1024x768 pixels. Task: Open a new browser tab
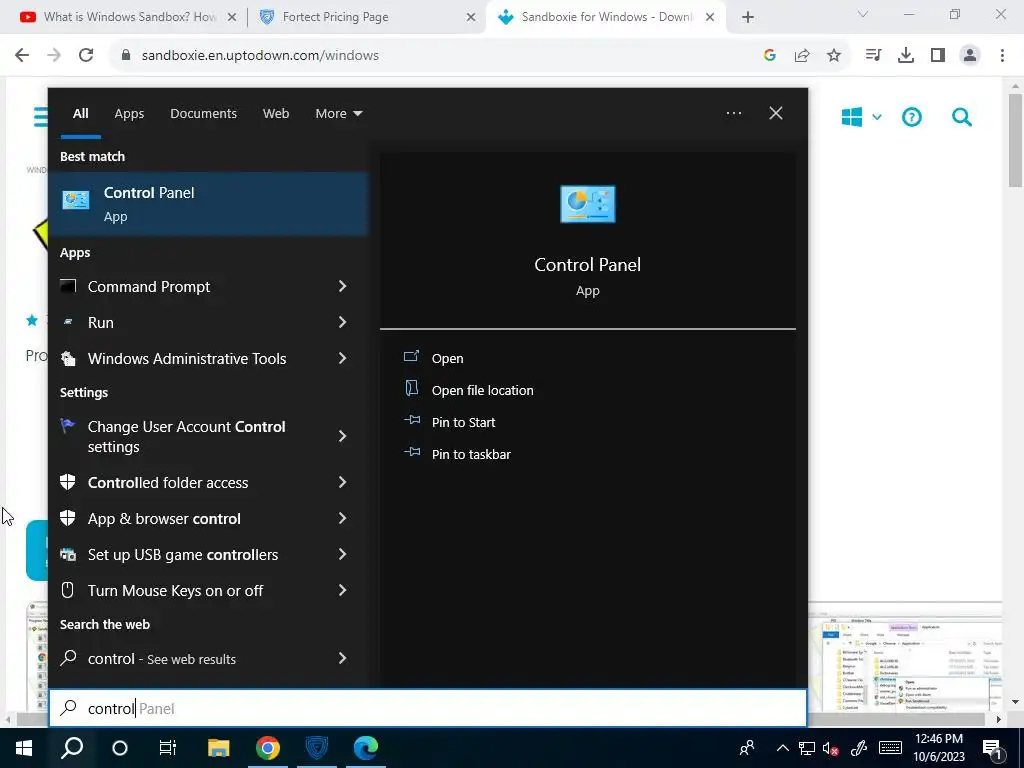coord(748,18)
